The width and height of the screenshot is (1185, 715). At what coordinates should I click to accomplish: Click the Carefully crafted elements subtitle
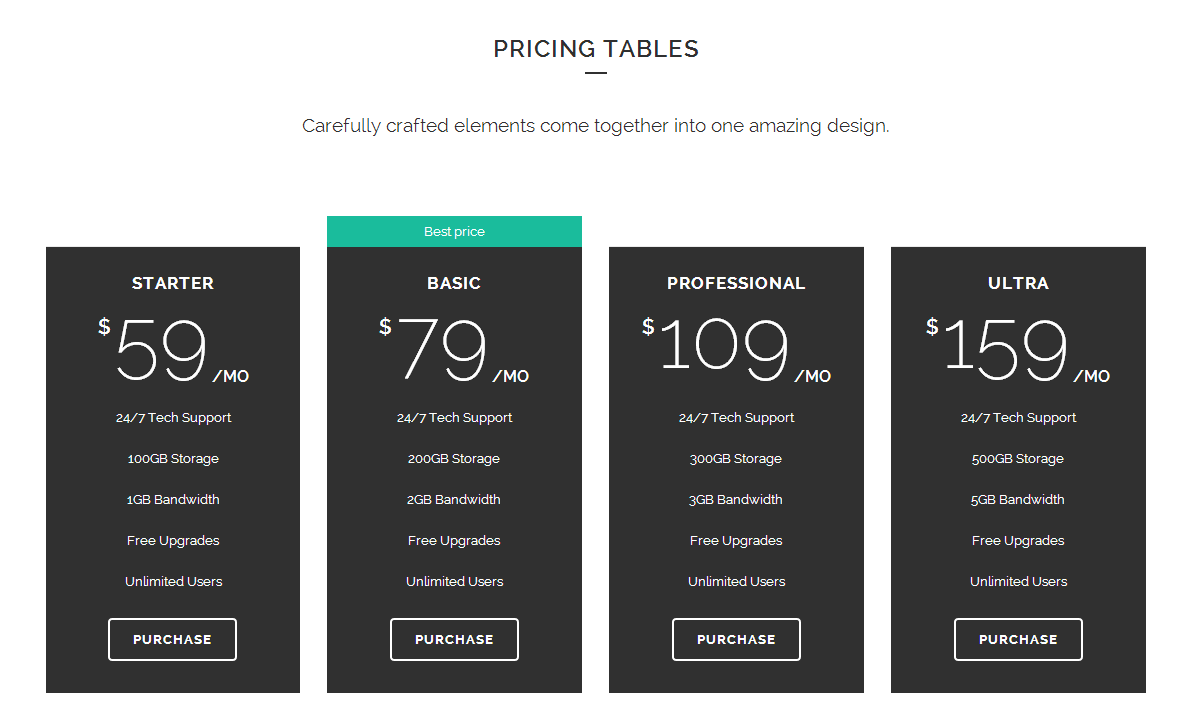tap(595, 126)
